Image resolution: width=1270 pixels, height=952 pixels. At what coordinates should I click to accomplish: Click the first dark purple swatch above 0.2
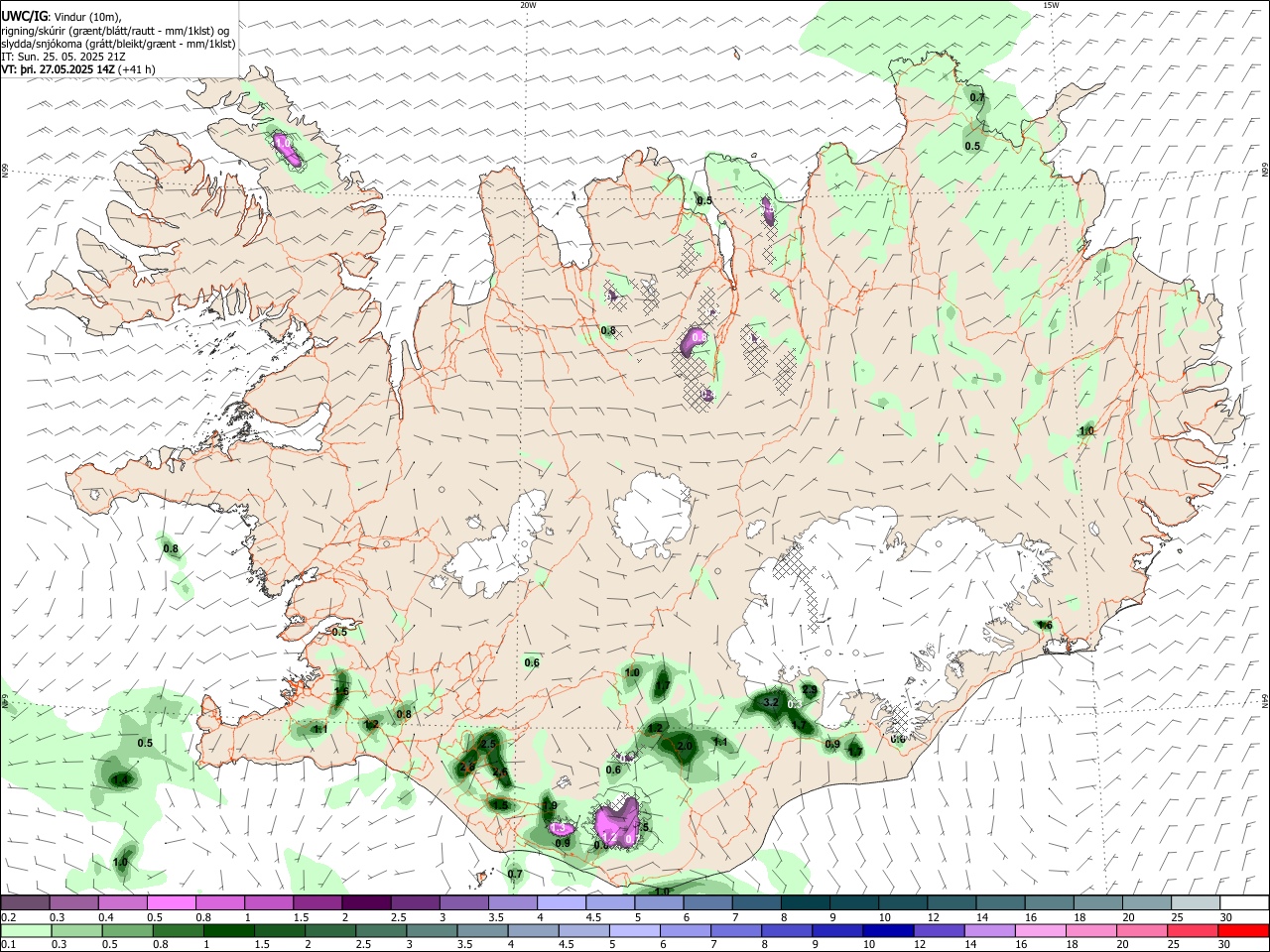click(x=25, y=902)
